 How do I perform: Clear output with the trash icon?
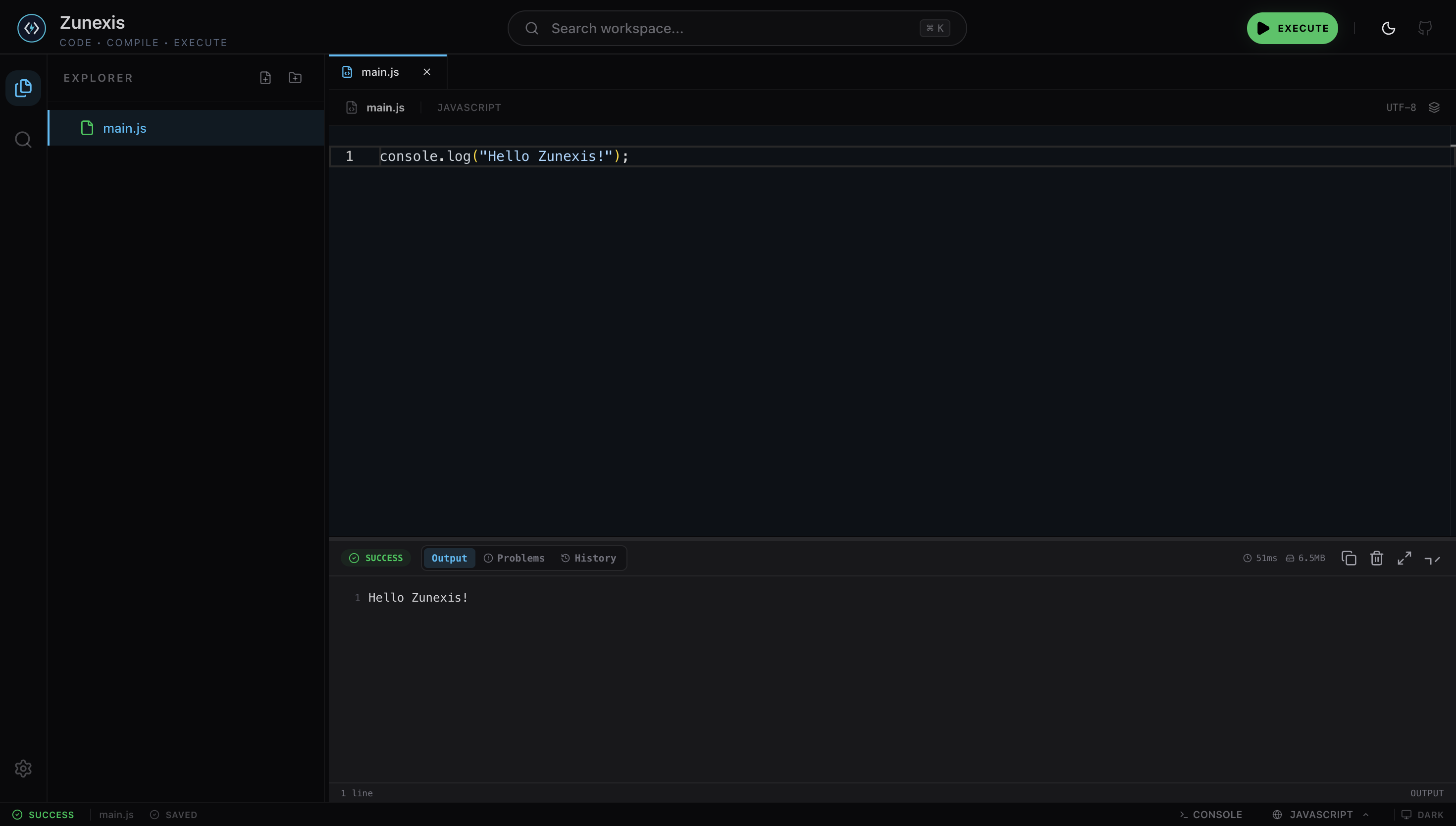(x=1377, y=558)
